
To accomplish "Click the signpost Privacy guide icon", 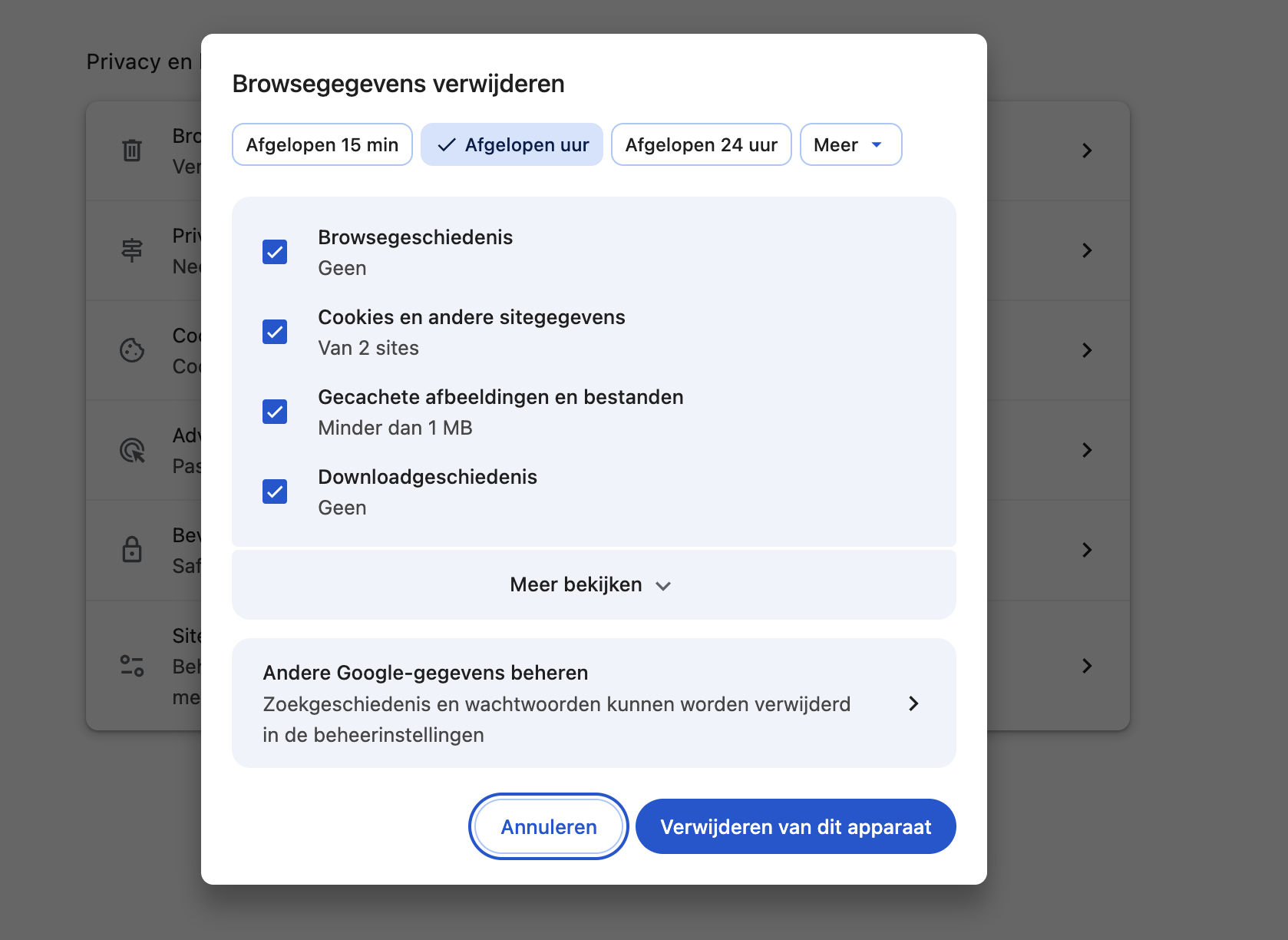I will pyautogui.click(x=132, y=250).
